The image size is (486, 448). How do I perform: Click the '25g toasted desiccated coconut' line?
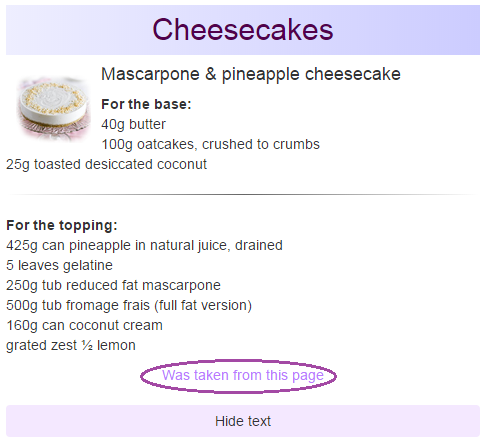(106, 165)
